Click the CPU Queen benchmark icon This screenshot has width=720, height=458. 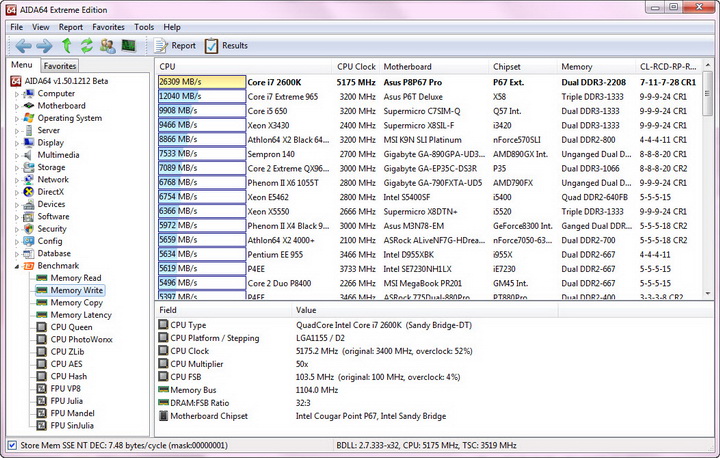point(41,327)
